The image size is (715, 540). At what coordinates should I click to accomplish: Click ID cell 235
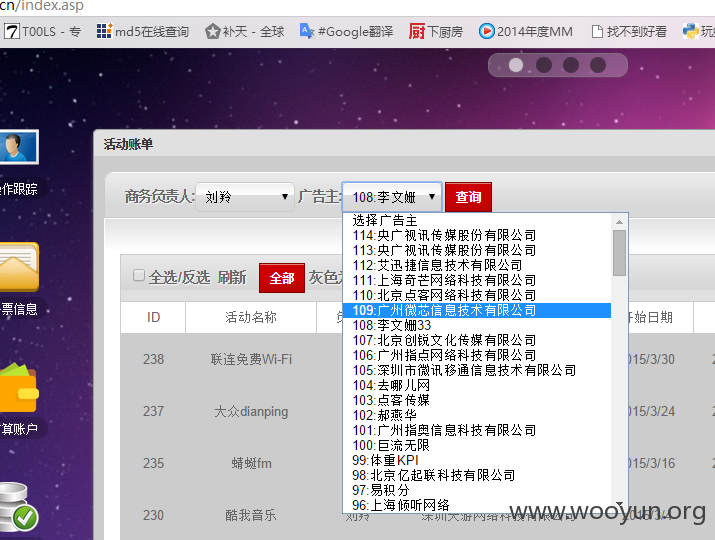(x=153, y=463)
